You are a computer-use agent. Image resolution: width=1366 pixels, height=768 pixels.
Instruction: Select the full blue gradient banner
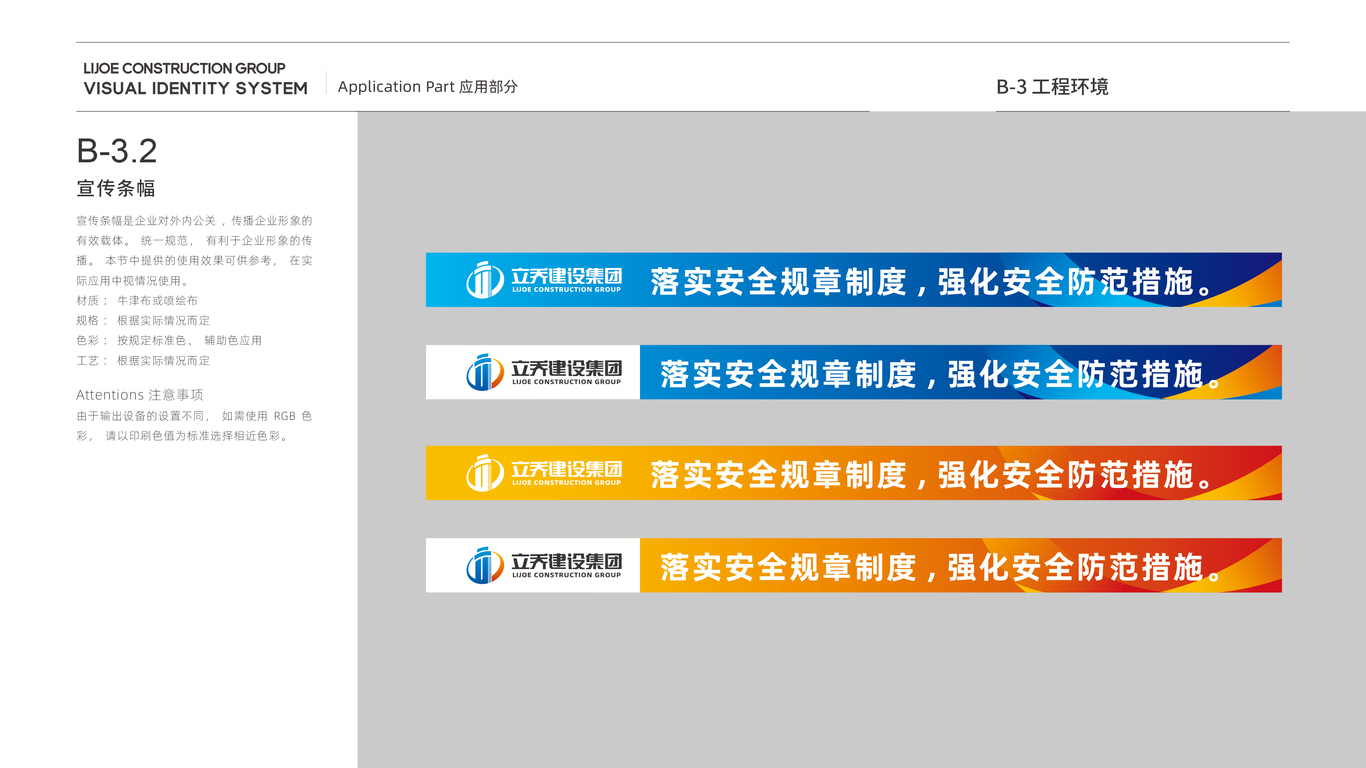pos(854,280)
